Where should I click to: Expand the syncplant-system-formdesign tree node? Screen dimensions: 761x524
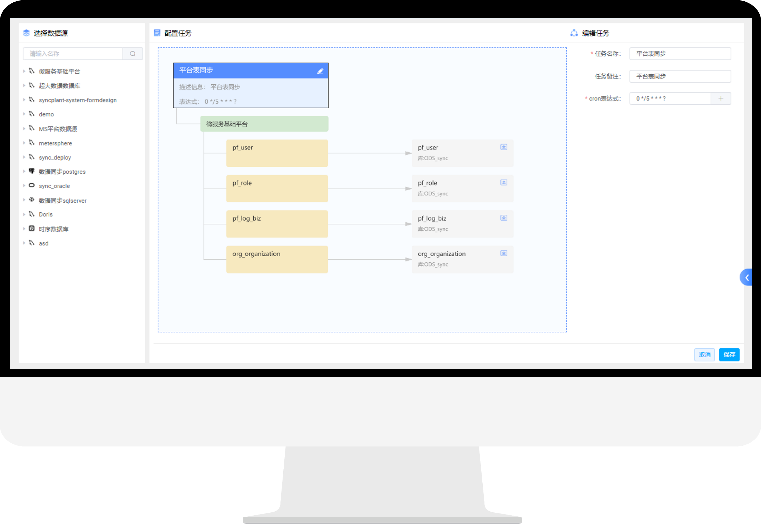[x=24, y=100]
